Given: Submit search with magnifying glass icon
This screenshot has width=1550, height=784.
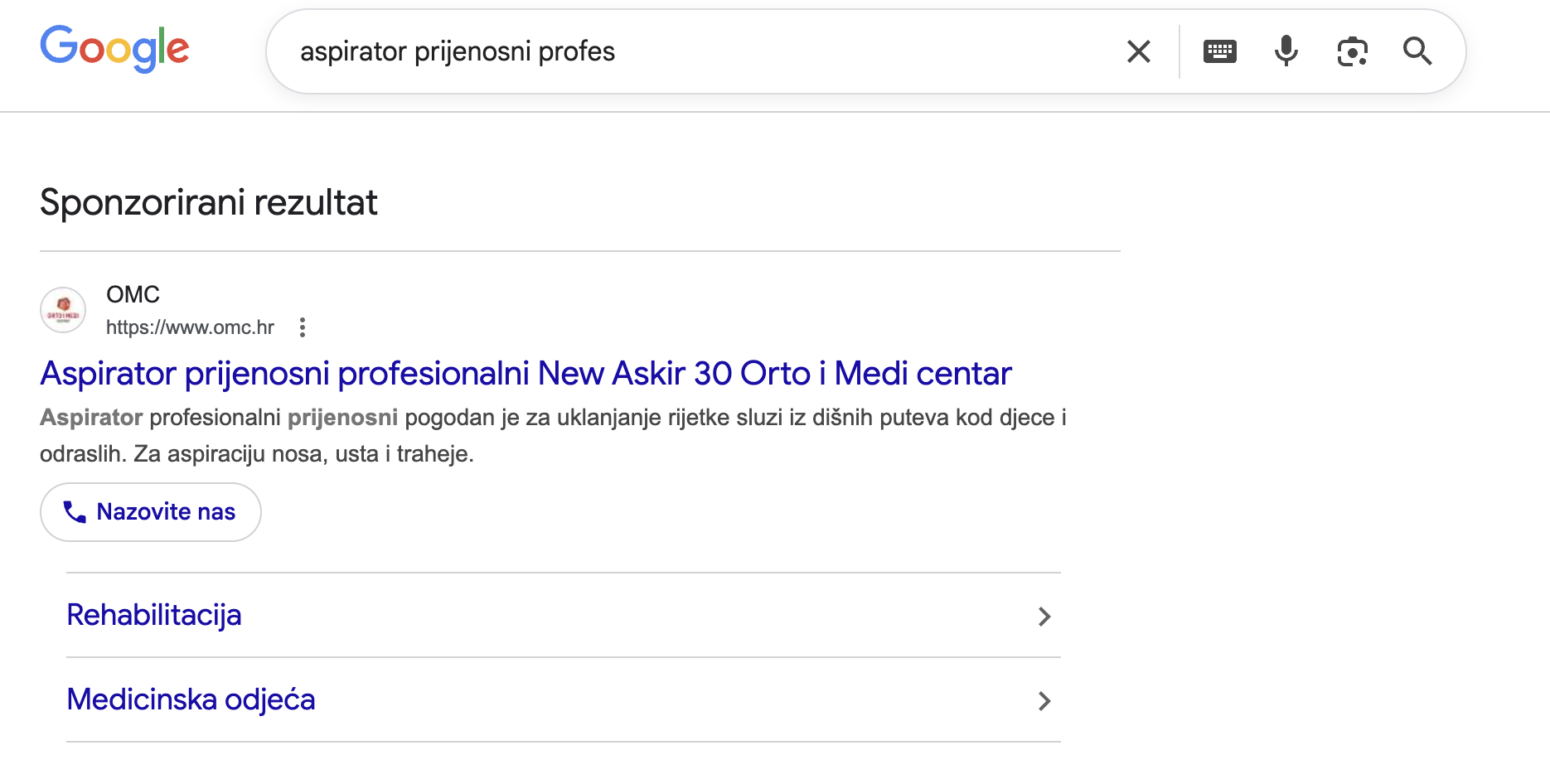Looking at the screenshot, I should (1417, 51).
